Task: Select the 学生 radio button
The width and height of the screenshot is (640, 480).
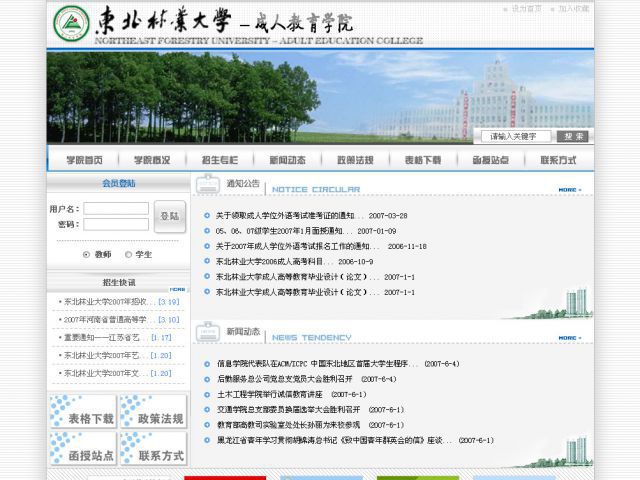Action: (127, 254)
